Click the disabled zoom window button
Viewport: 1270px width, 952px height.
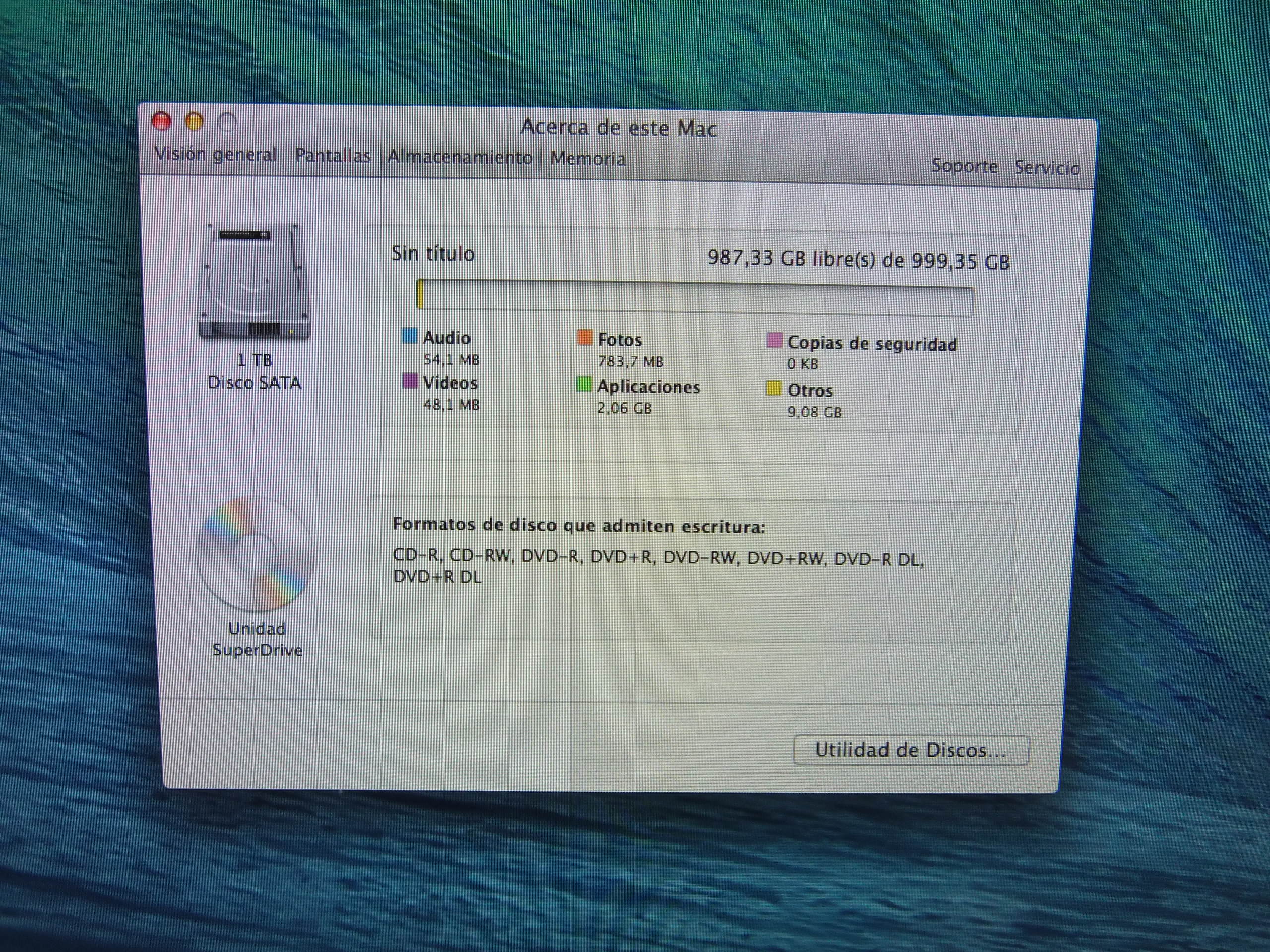pos(228,122)
